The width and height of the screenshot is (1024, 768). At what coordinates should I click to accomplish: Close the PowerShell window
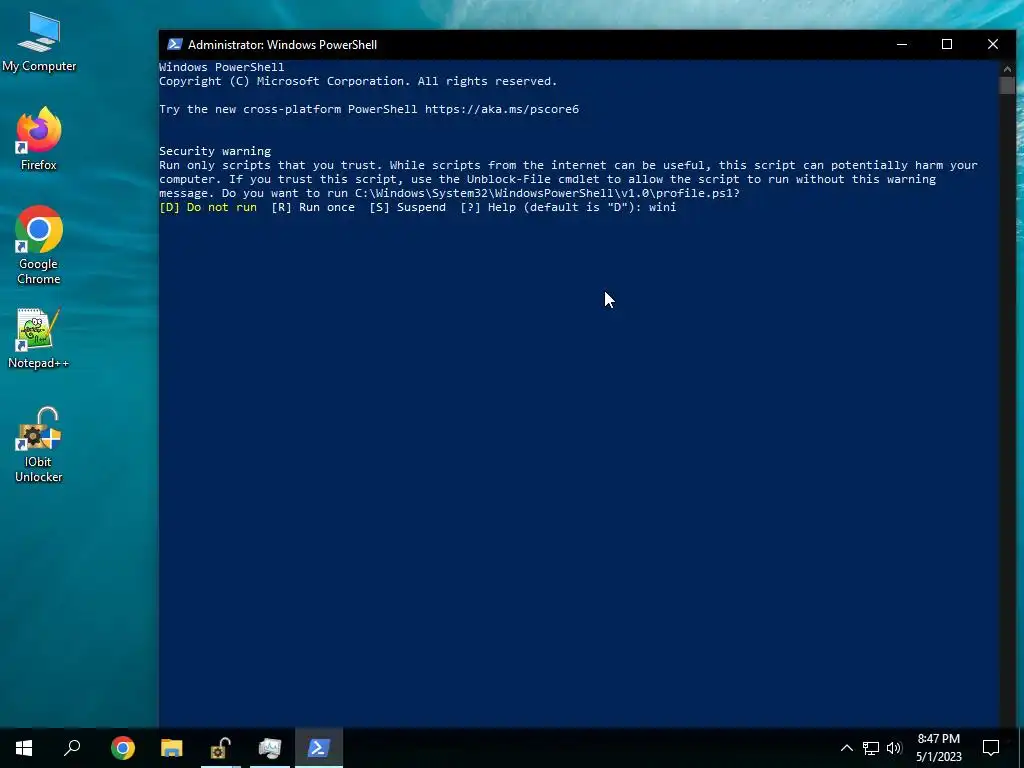coord(993,44)
